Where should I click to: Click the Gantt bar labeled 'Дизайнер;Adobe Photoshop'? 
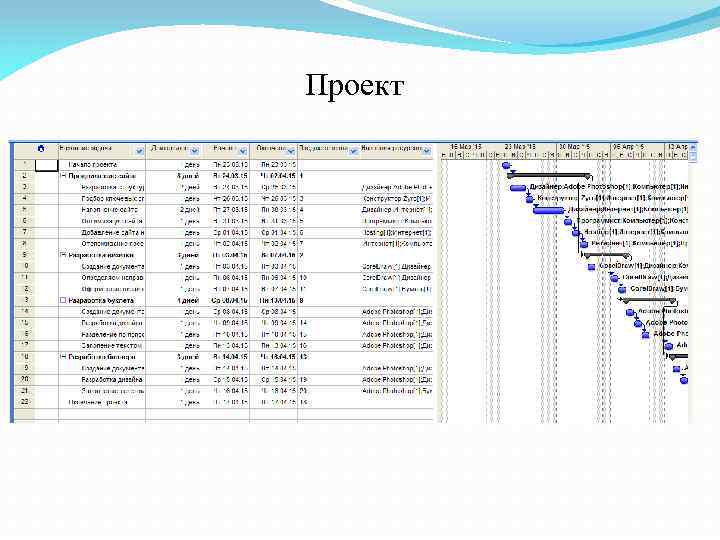pyautogui.click(x=518, y=188)
